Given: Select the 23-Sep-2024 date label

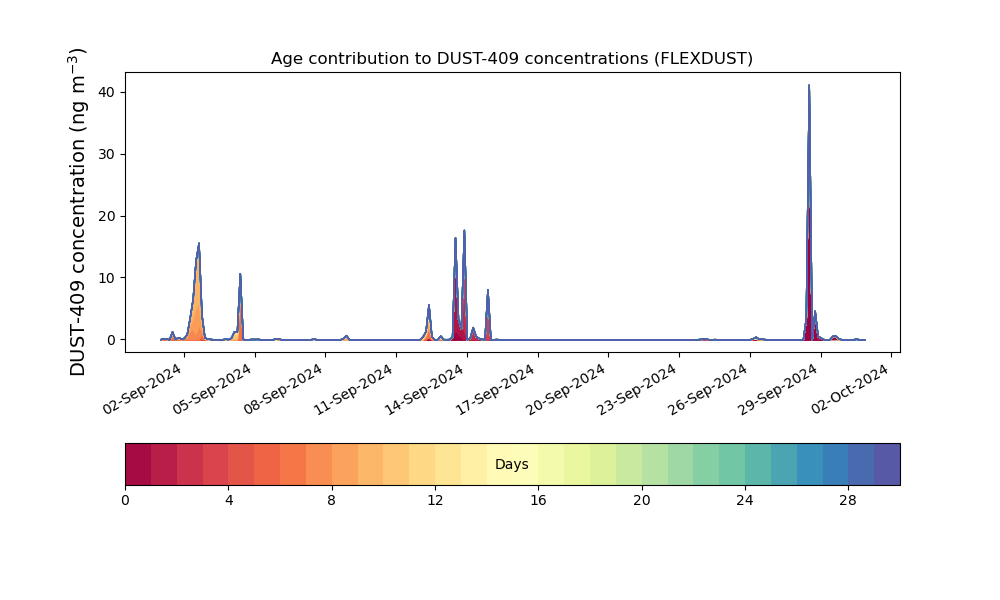Looking at the screenshot, I should pos(638,390).
